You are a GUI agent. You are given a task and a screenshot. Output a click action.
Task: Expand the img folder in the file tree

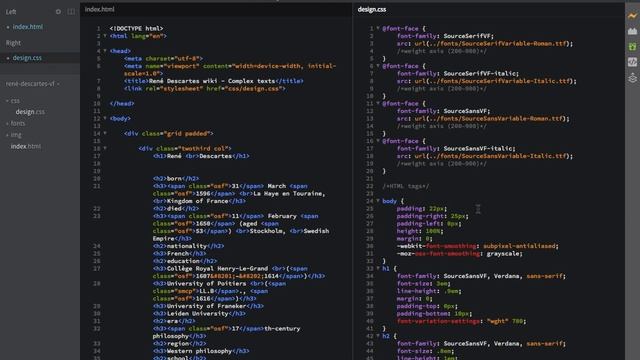click(x=7, y=135)
